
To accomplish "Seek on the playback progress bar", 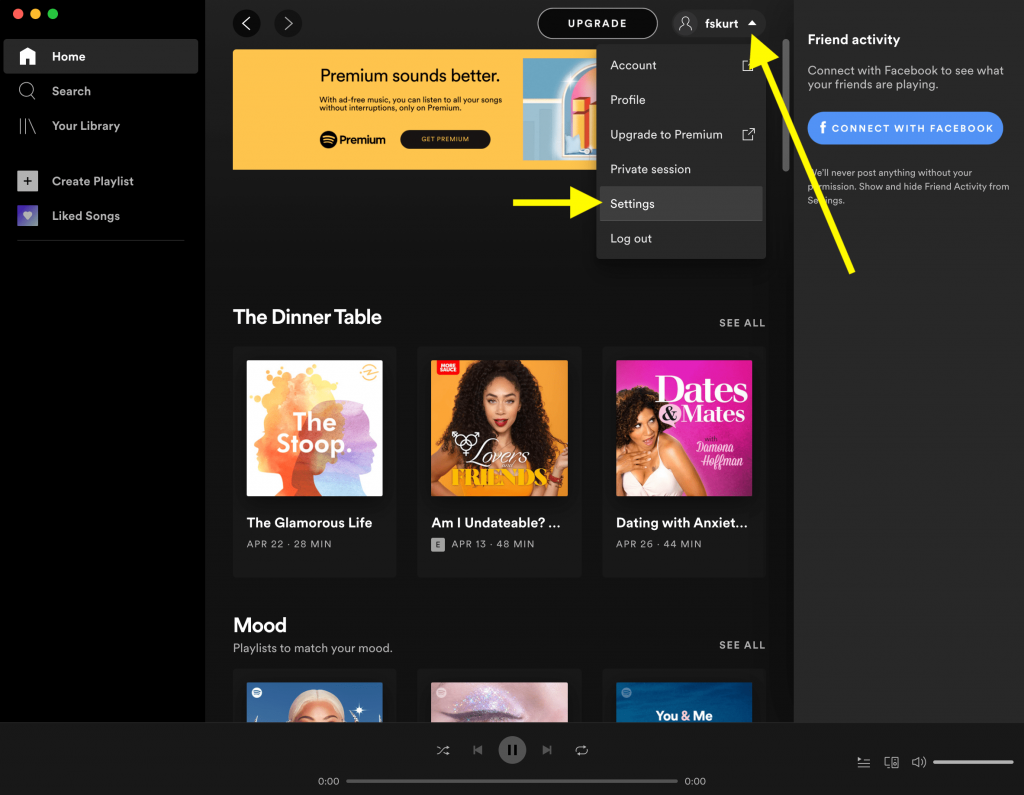I will point(512,781).
